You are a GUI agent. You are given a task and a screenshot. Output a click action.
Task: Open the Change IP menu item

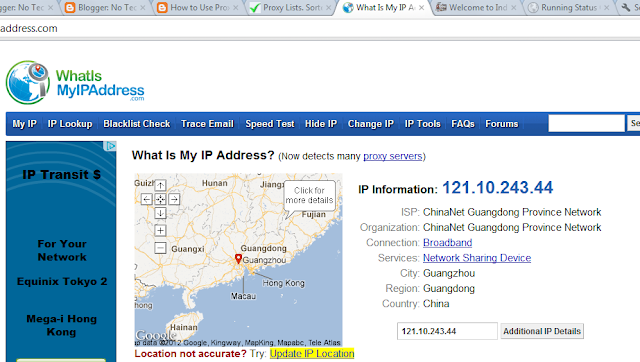coord(371,124)
